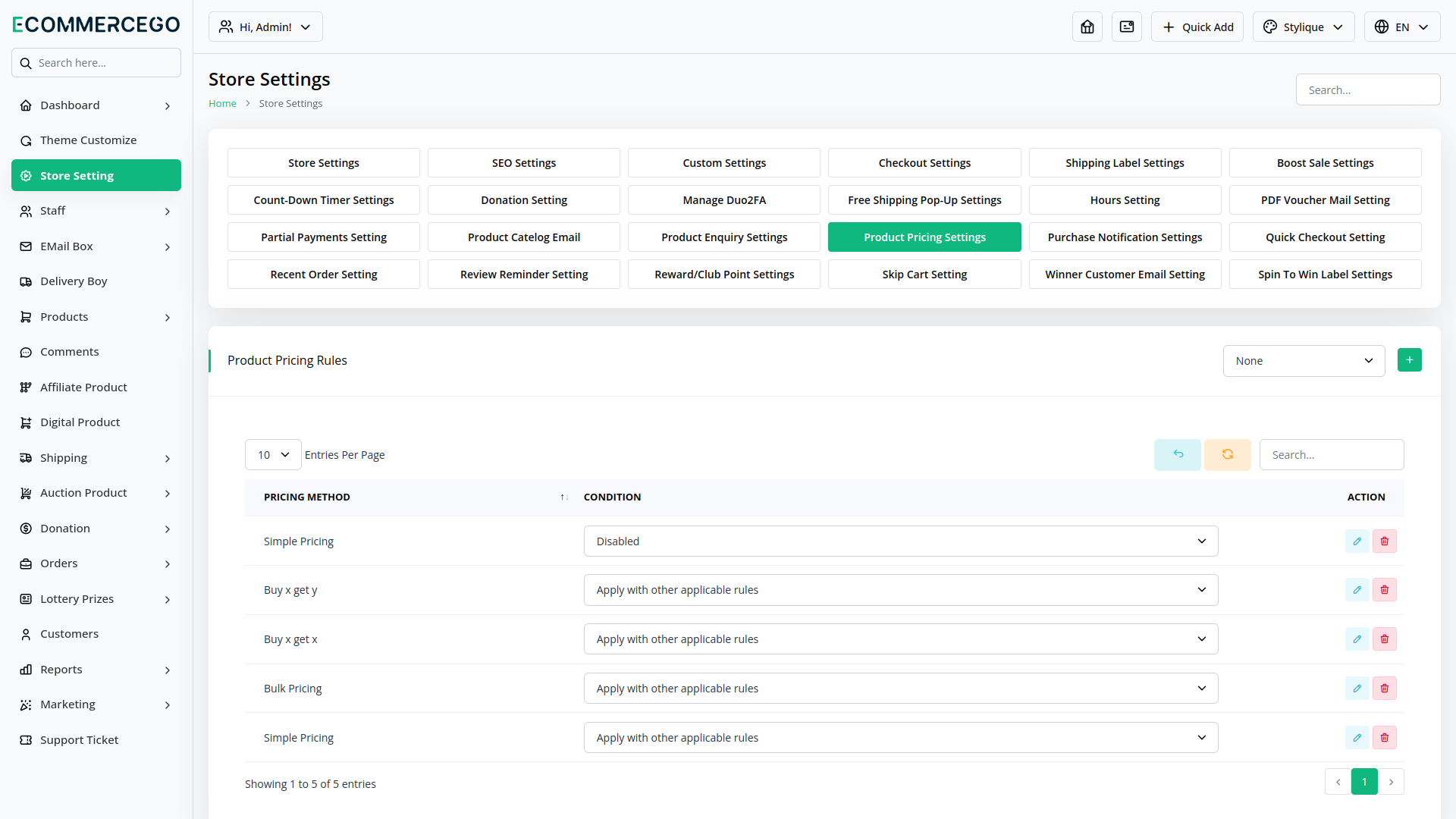Select the Product Pricing Settings tab

point(924,237)
